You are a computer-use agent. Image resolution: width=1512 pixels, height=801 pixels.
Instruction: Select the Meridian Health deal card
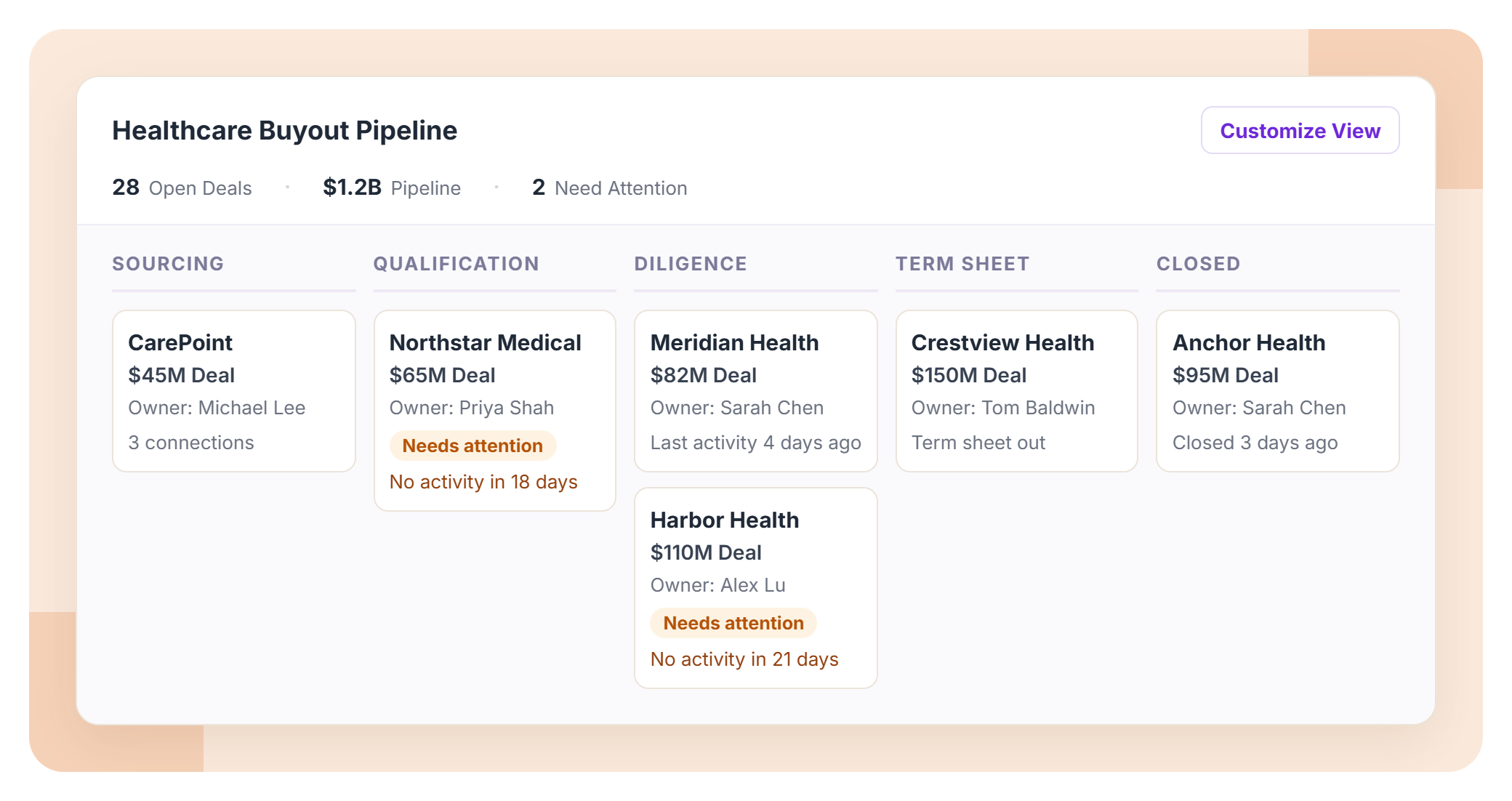[756, 391]
